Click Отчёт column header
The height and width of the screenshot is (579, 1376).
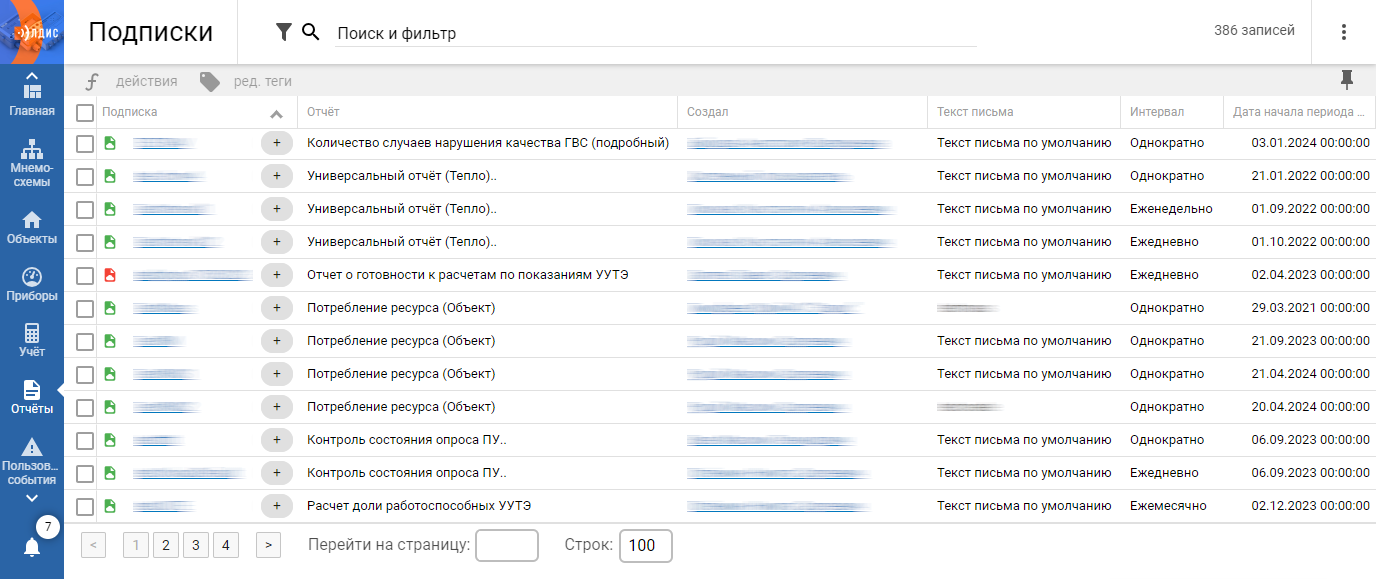coord(487,112)
